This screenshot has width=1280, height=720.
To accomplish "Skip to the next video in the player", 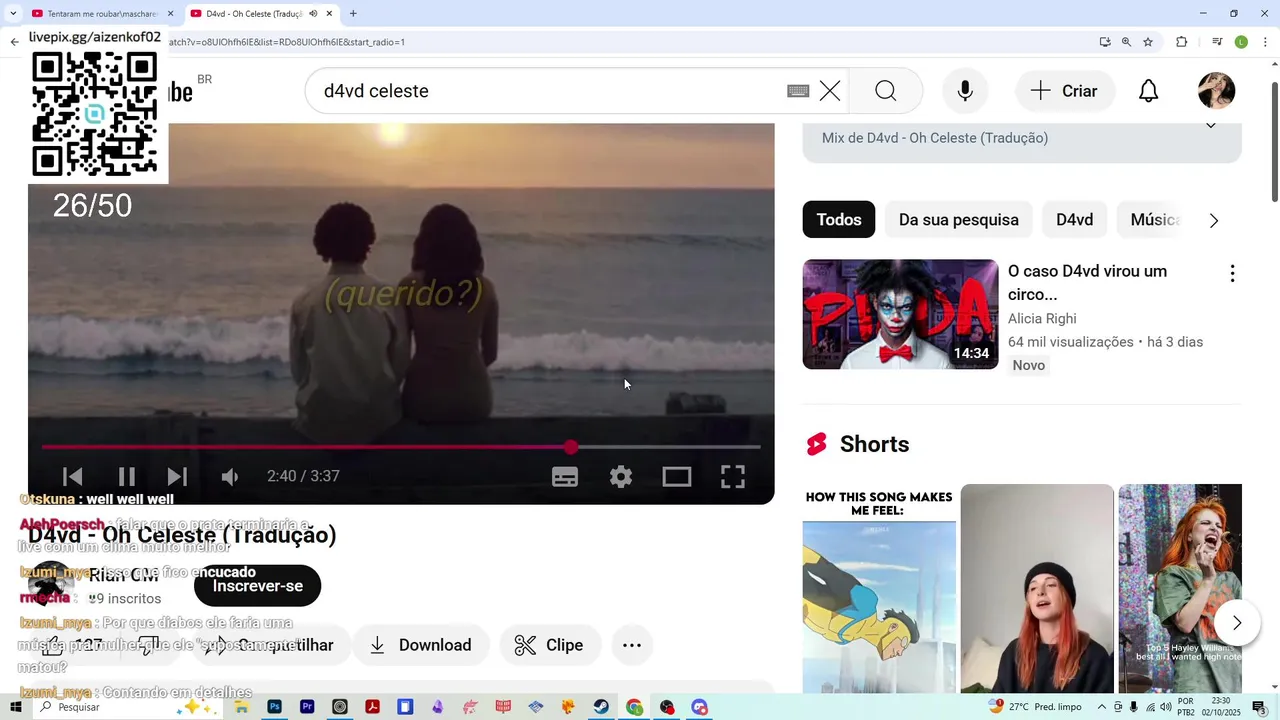I will [177, 477].
